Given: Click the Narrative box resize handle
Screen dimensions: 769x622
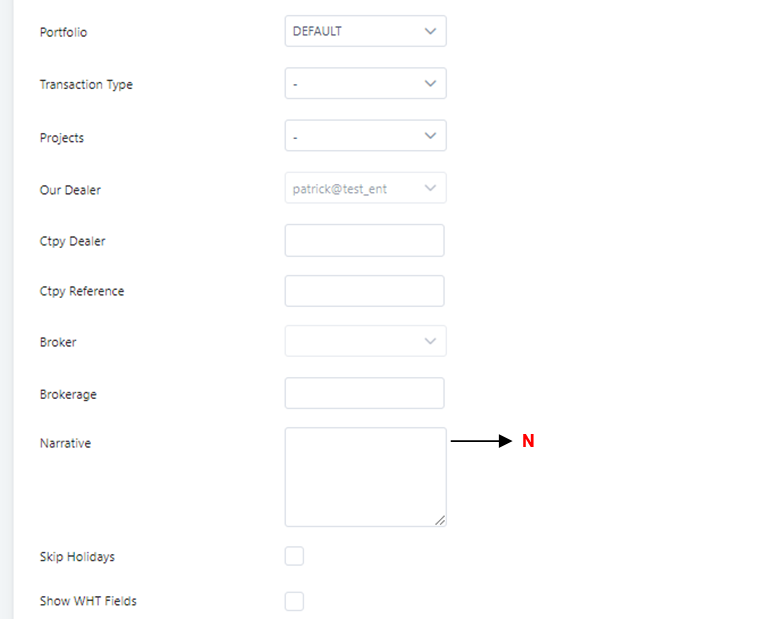Looking at the screenshot, I should [x=440, y=520].
